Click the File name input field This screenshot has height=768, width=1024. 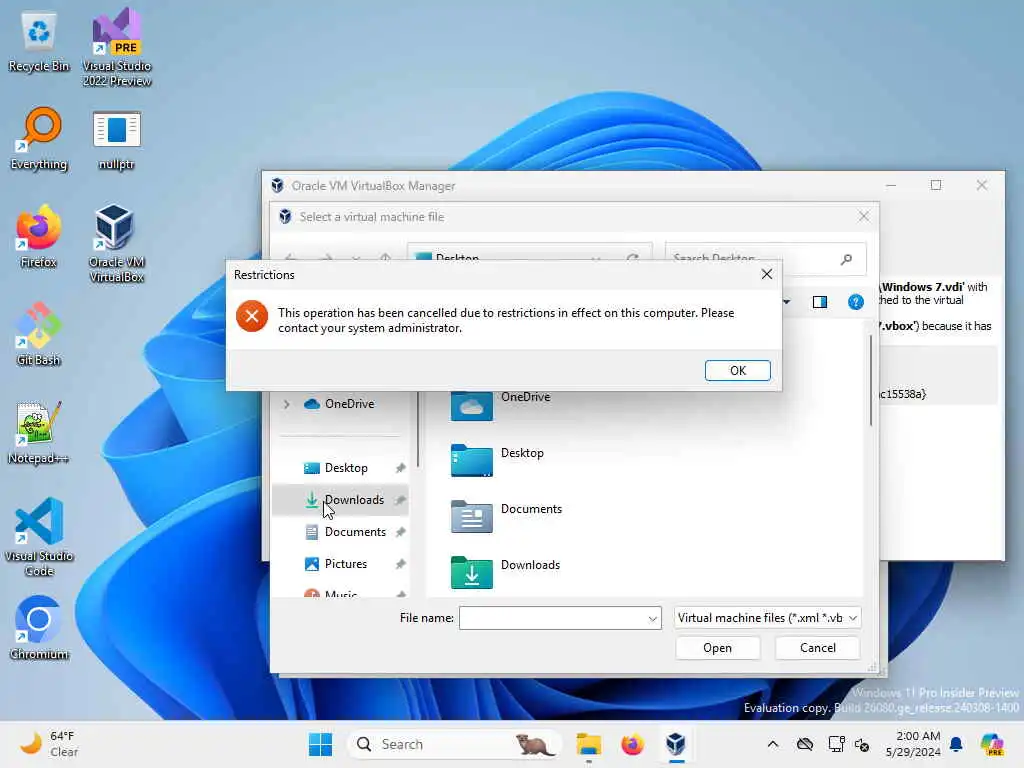coord(552,618)
